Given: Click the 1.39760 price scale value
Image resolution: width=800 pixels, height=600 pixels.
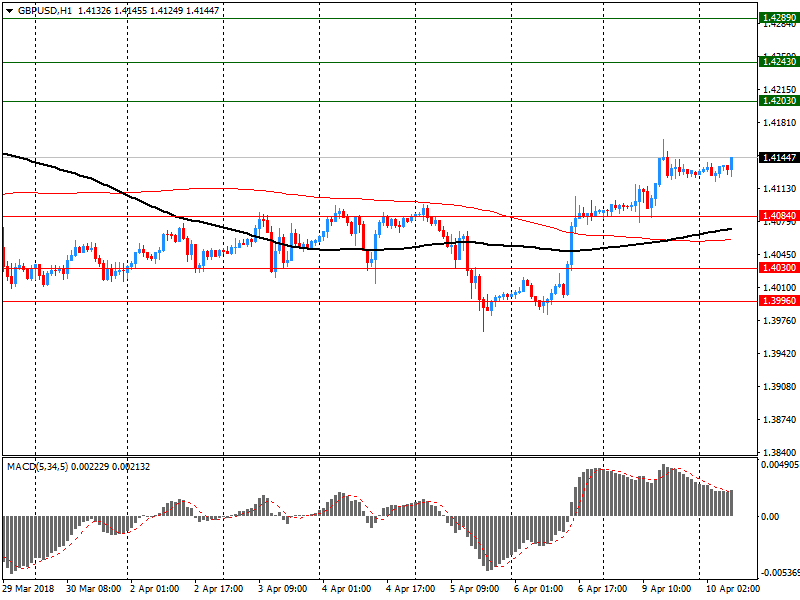Looking at the screenshot, I should click(x=779, y=320).
